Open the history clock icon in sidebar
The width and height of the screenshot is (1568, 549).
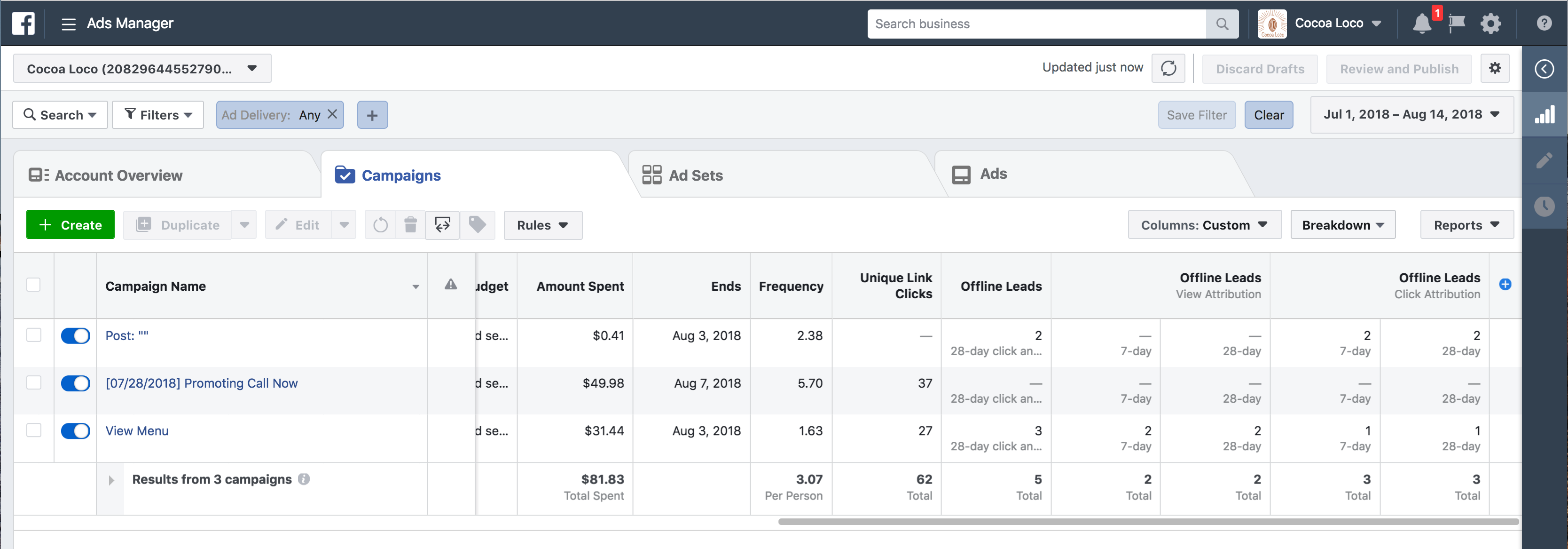(1544, 206)
